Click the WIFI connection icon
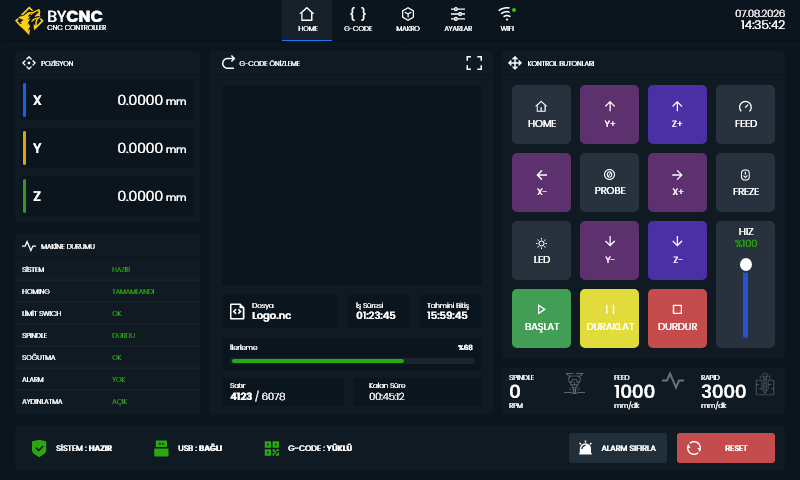This screenshot has height=480, width=800. click(507, 19)
